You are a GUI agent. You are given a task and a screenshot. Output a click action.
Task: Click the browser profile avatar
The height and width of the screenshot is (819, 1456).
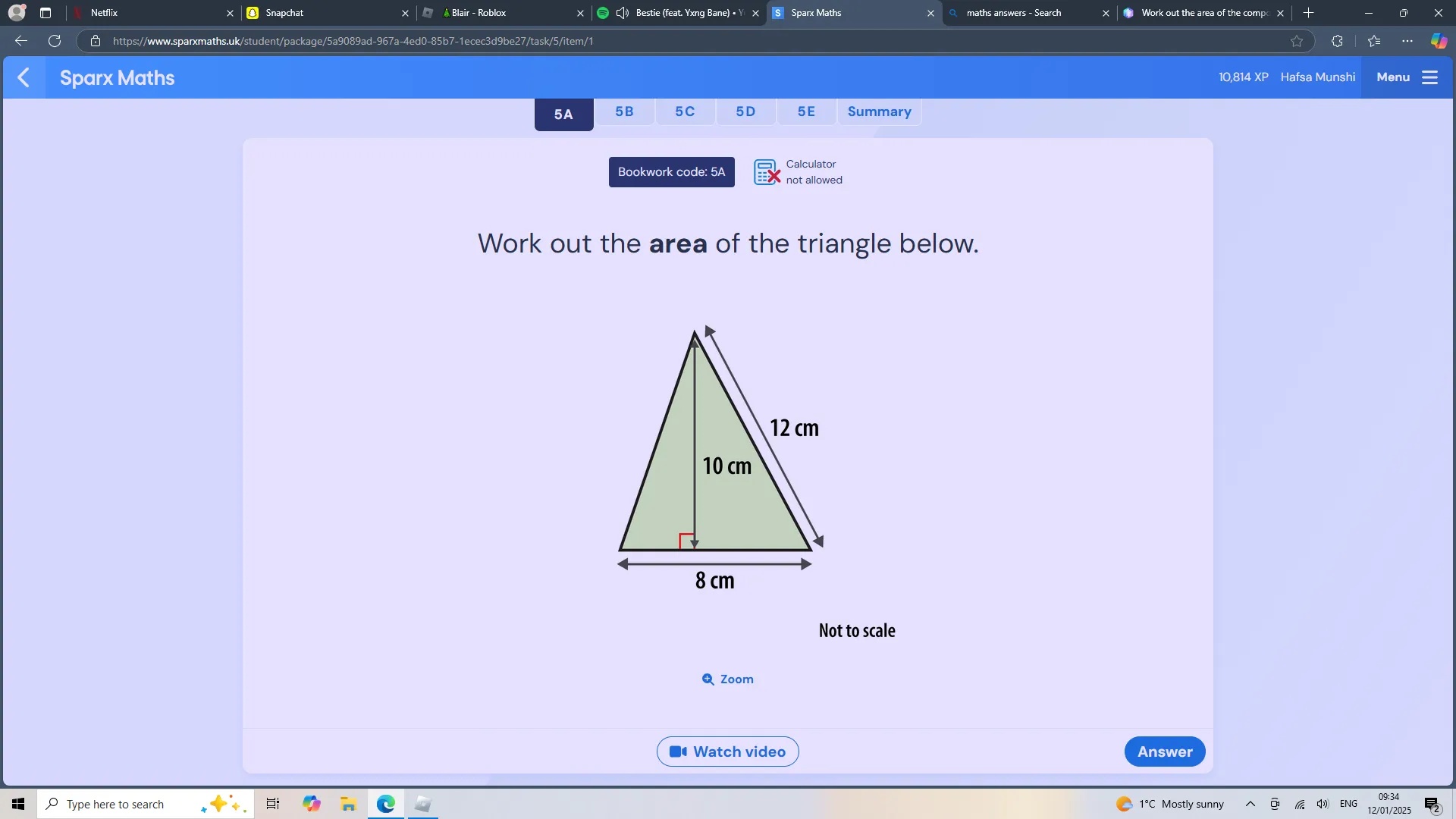pos(15,12)
